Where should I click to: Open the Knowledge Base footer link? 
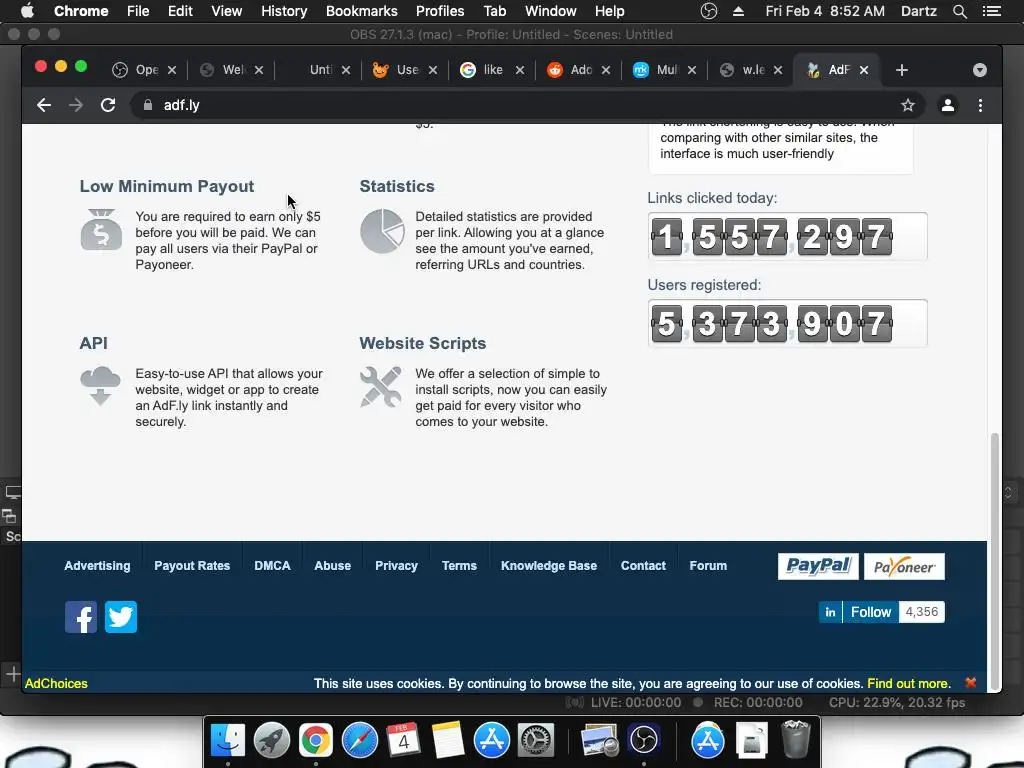pos(549,566)
